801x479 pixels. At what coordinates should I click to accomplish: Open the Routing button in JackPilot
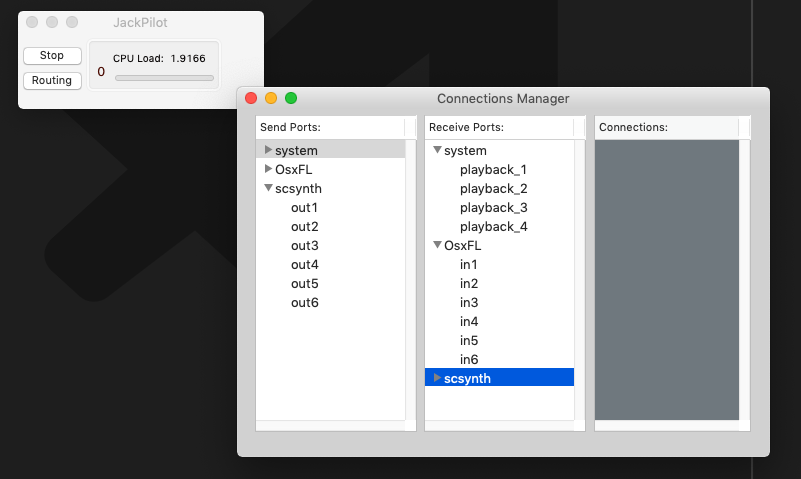pyautogui.click(x=52, y=80)
